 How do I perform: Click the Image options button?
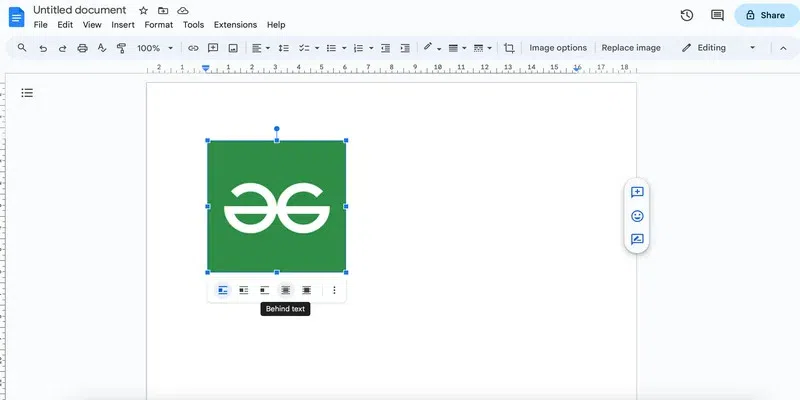click(558, 48)
